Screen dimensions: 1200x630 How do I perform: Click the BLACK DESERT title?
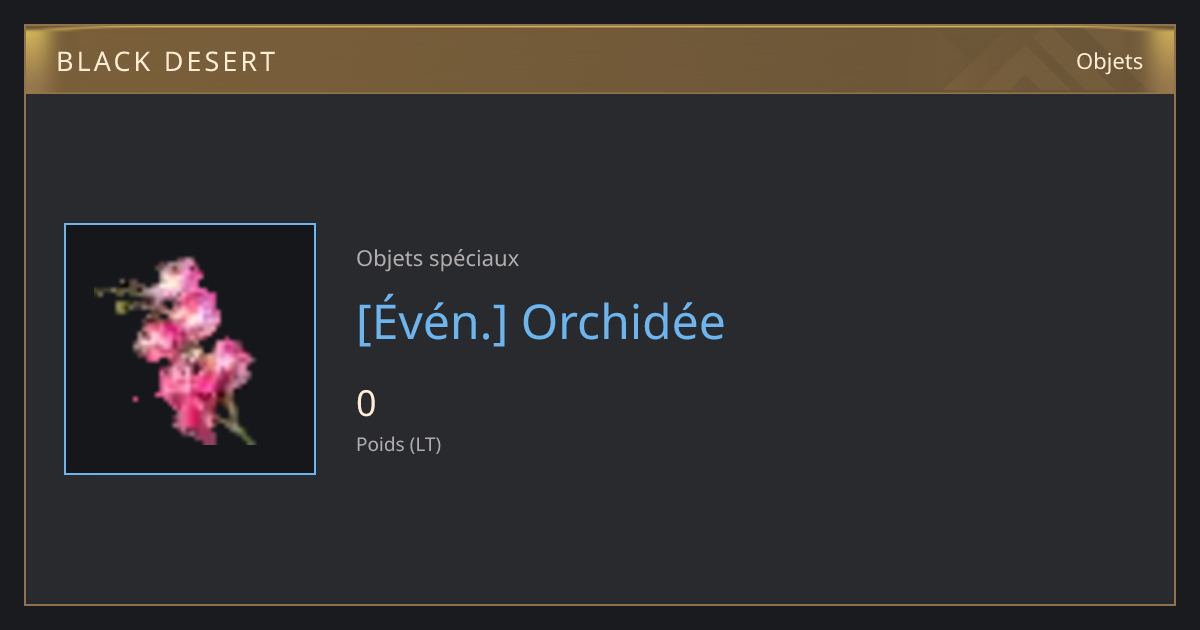tap(166, 62)
